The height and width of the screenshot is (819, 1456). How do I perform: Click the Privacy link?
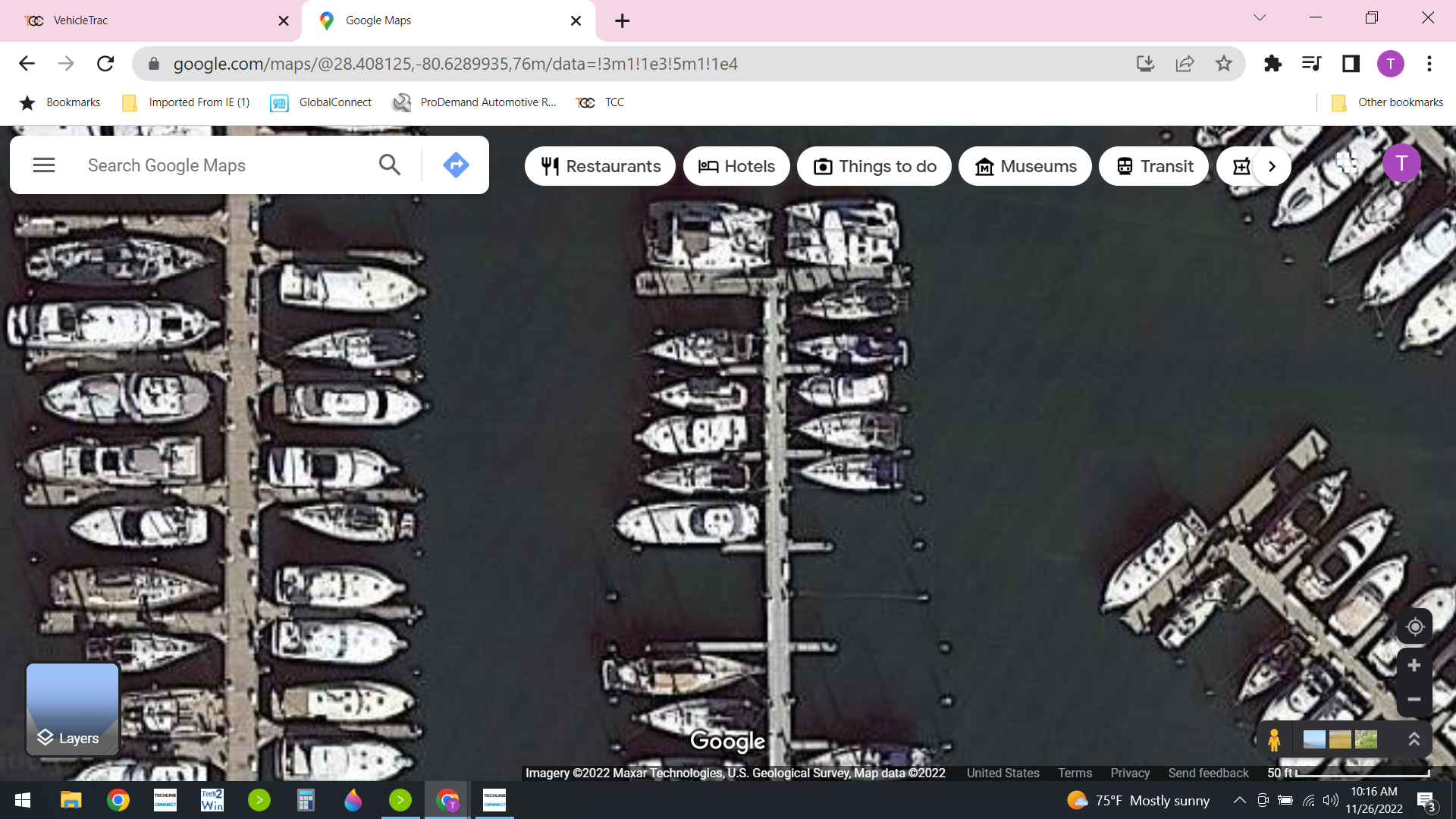point(1130,773)
